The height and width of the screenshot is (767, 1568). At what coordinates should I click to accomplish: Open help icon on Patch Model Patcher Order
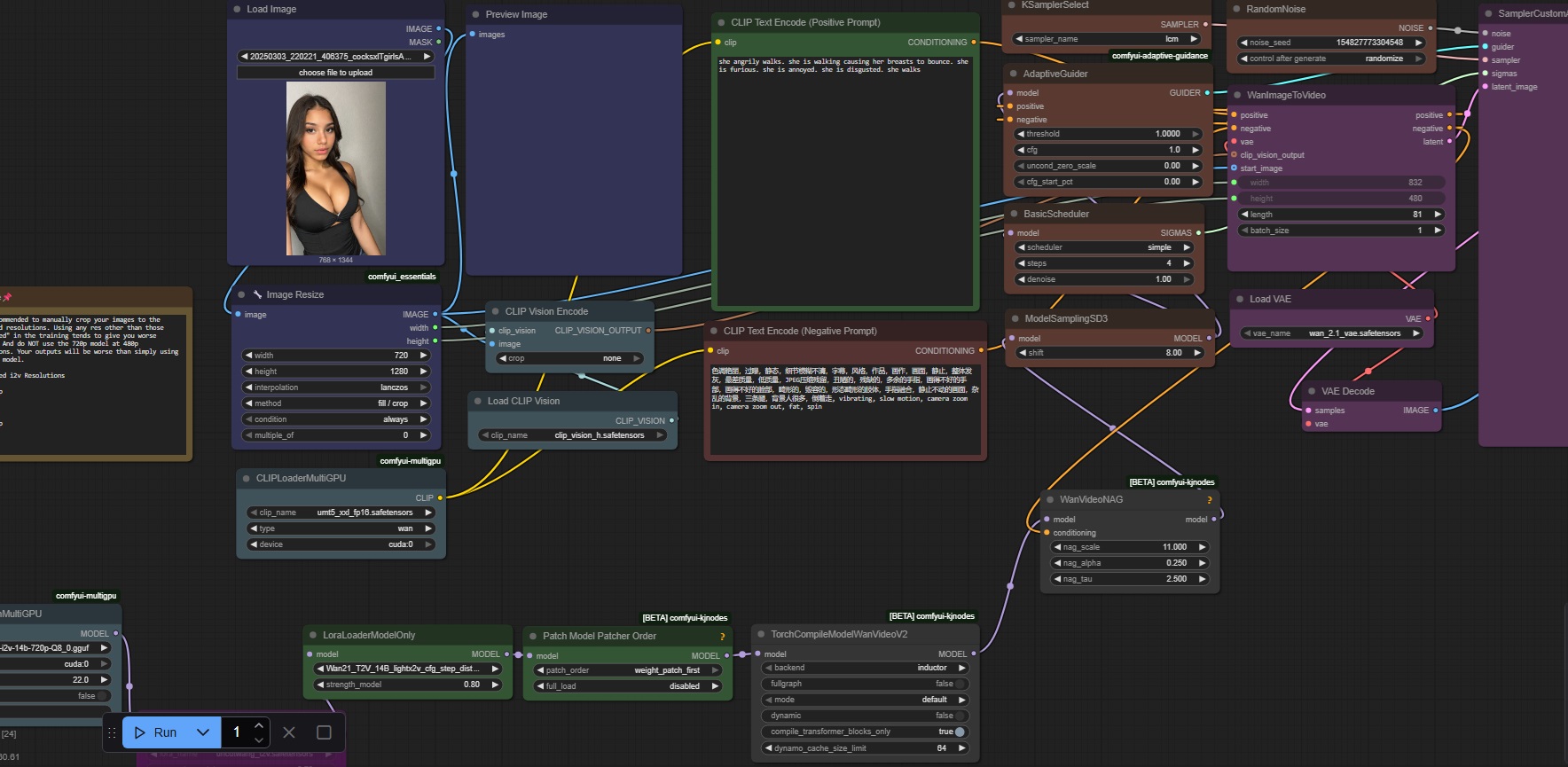pyautogui.click(x=722, y=637)
